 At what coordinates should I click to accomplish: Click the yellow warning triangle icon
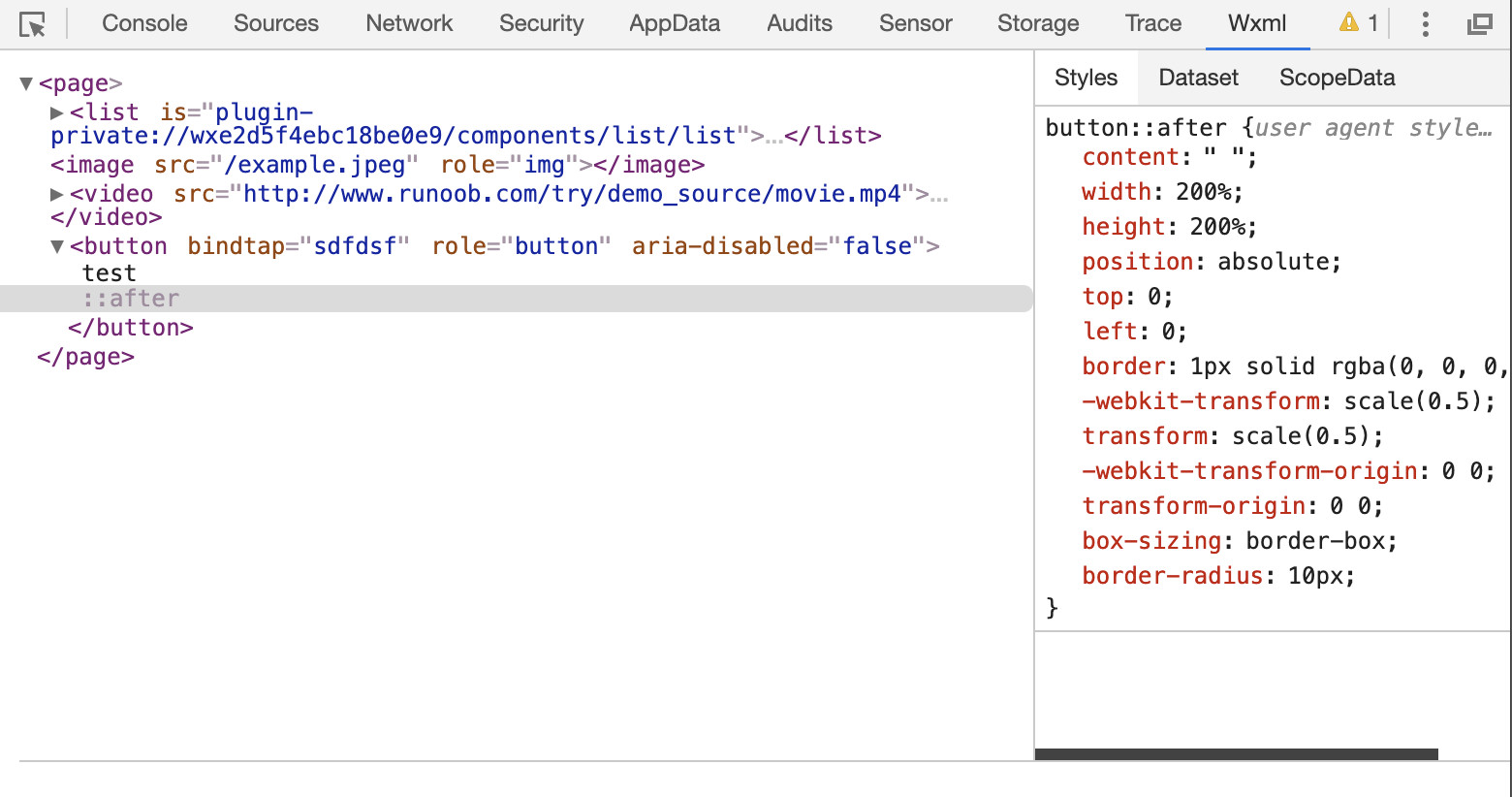coord(1348,22)
